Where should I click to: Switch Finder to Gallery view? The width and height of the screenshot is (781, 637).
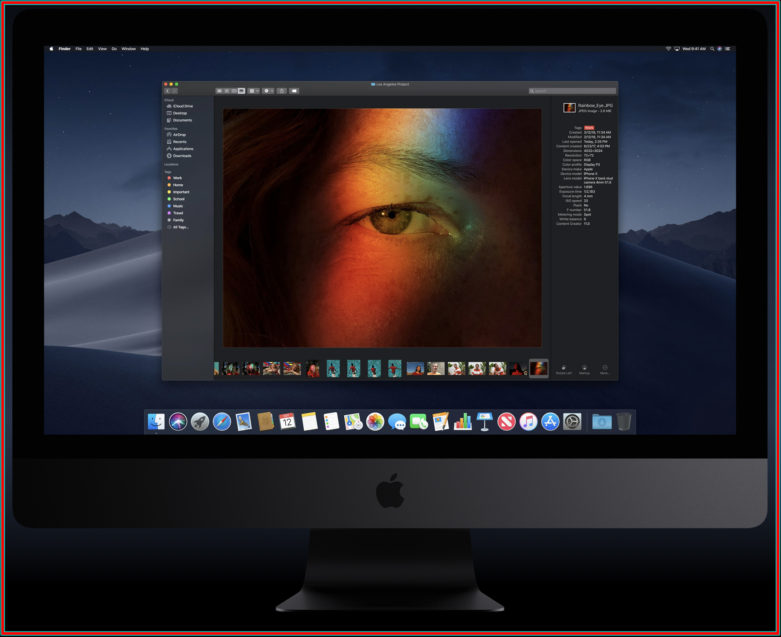coord(242,91)
